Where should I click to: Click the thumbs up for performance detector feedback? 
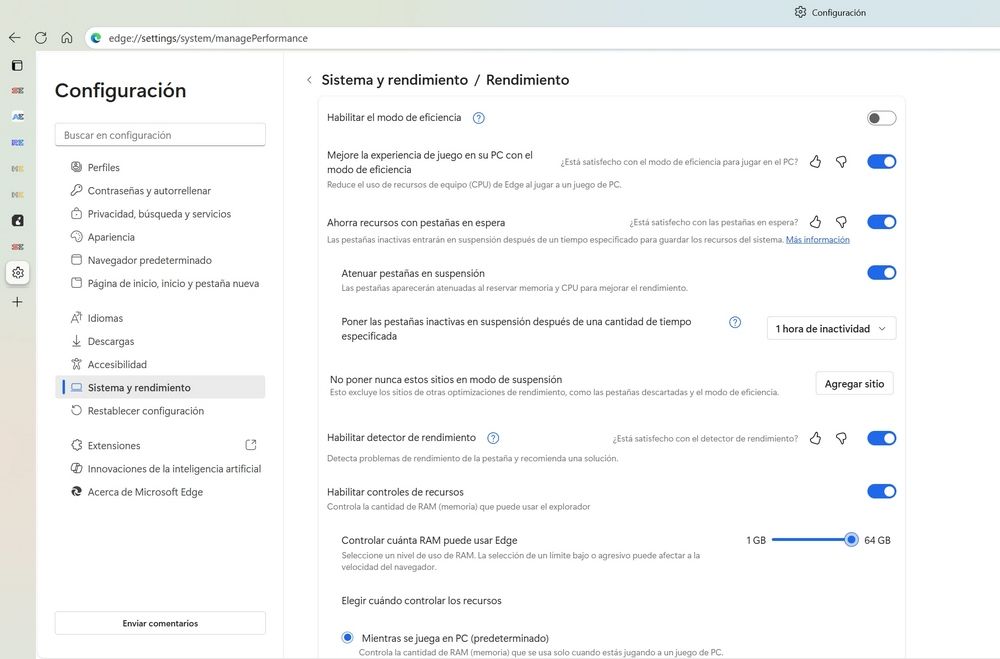point(815,437)
